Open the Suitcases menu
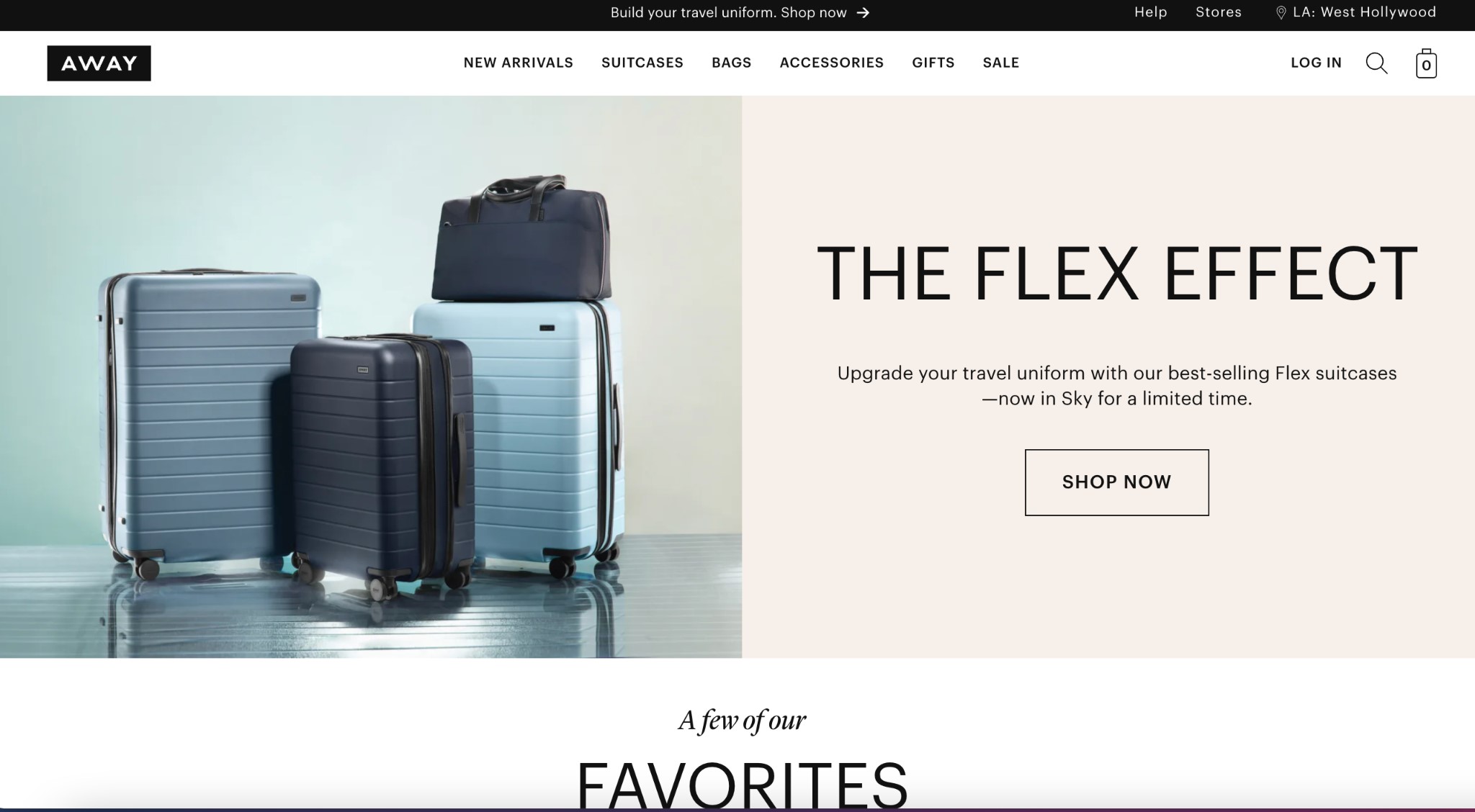Viewport: 1475px width, 812px height. (x=642, y=63)
